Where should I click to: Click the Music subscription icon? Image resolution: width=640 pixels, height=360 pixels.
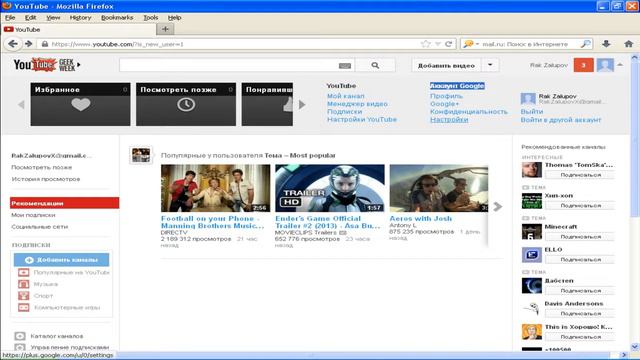24,284
